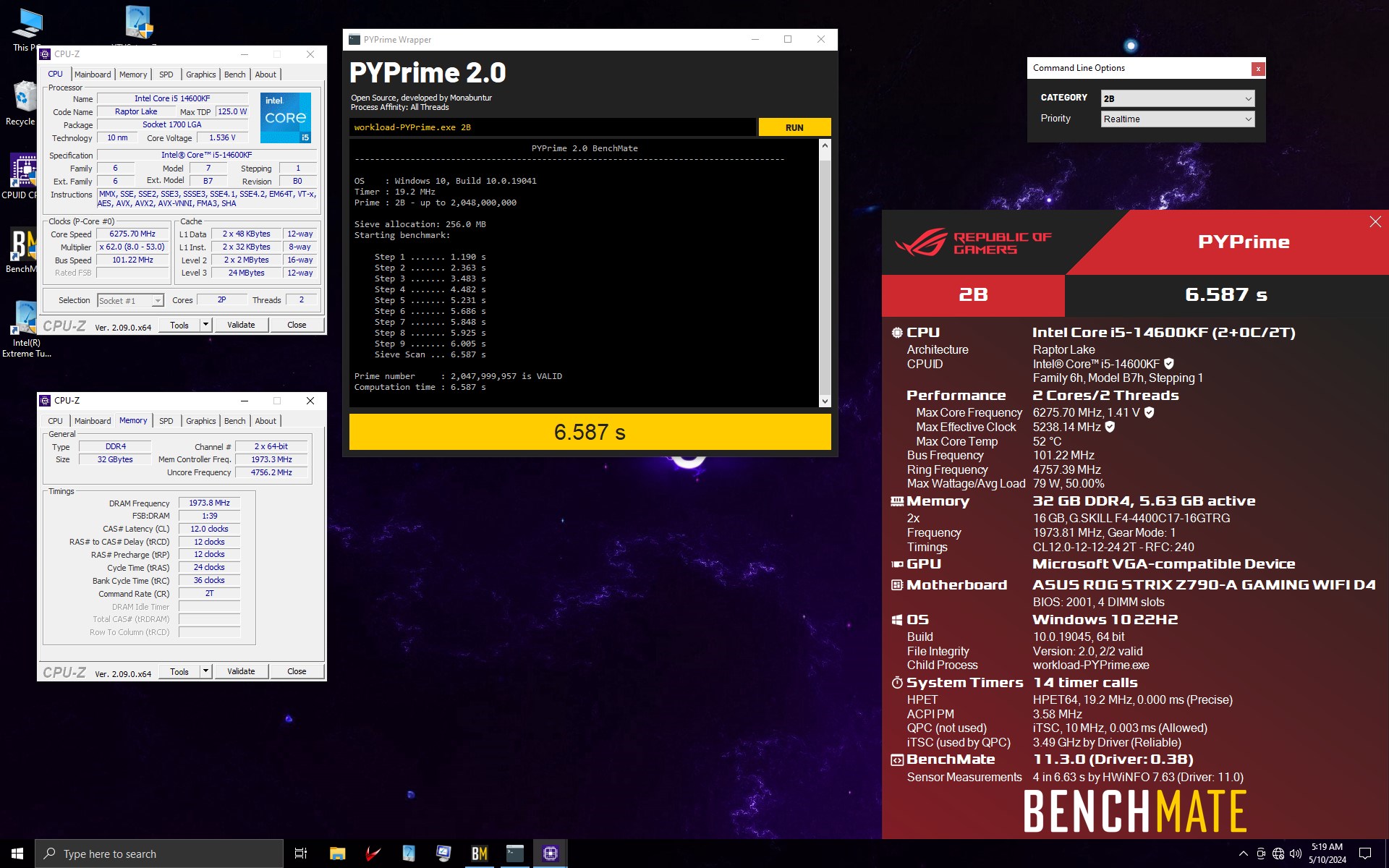Click the red bird taskbar icon
The image size is (1389, 868).
pyautogui.click(x=373, y=854)
